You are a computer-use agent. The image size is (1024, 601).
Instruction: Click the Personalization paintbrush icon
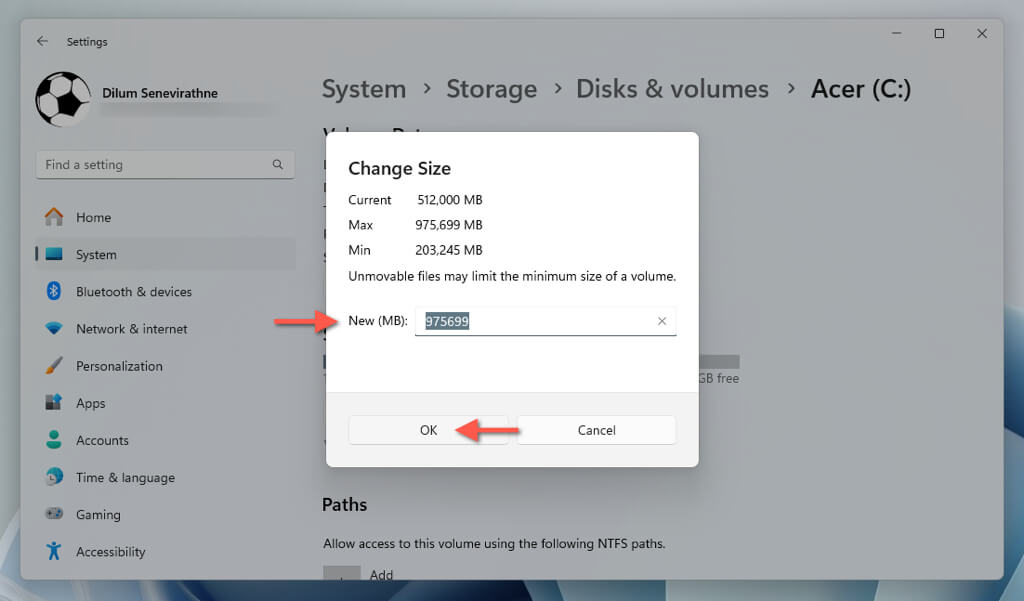pos(54,366)
